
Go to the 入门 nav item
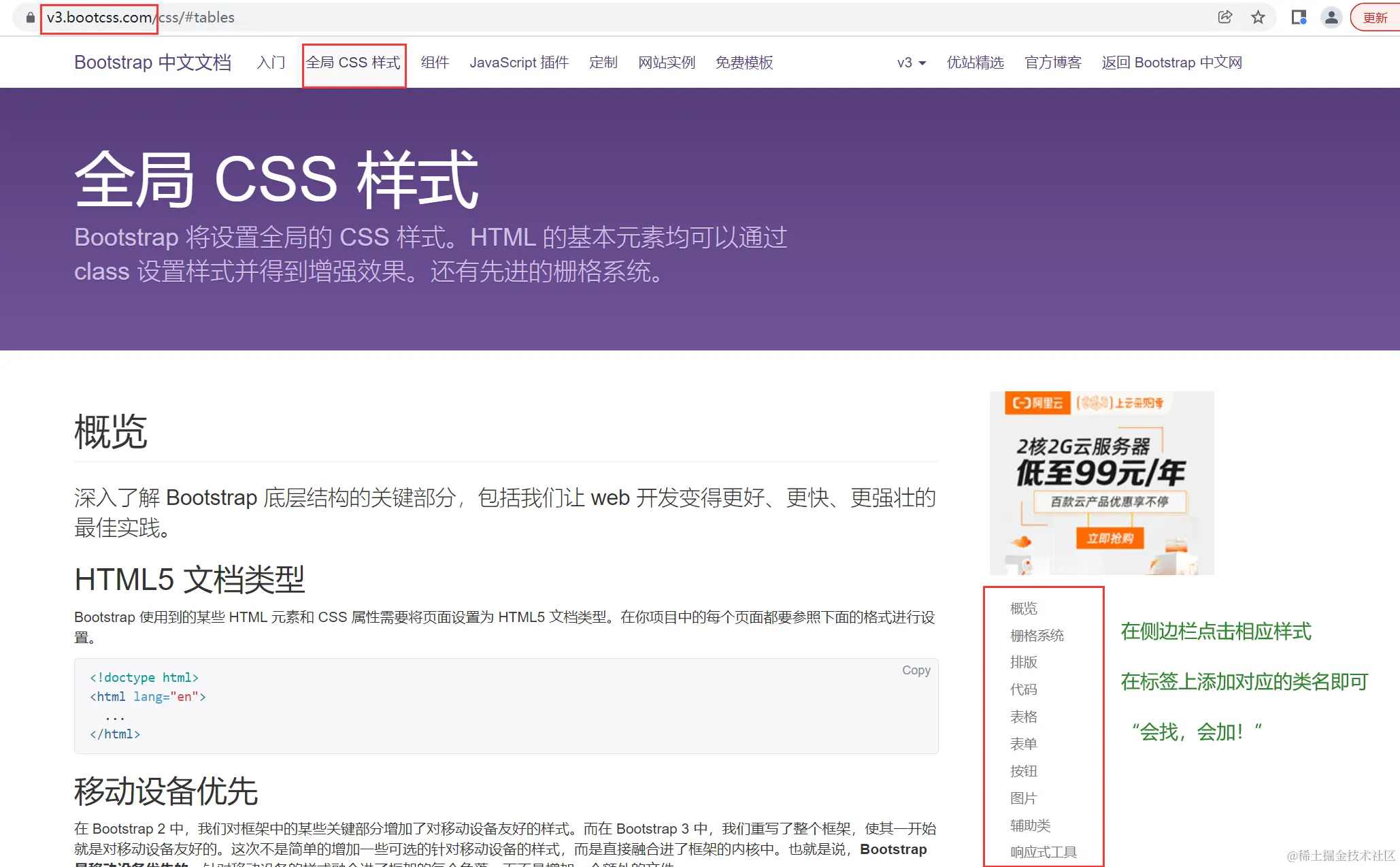(x=271, y=63)
